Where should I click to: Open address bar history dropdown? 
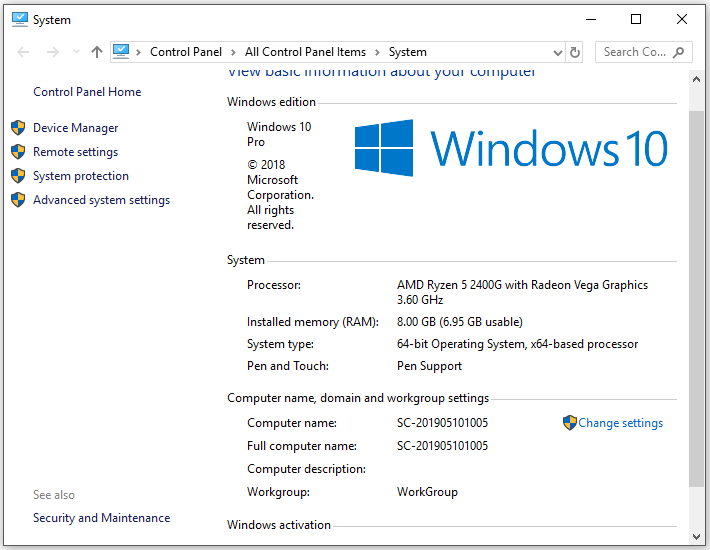(x=558, y=53)
